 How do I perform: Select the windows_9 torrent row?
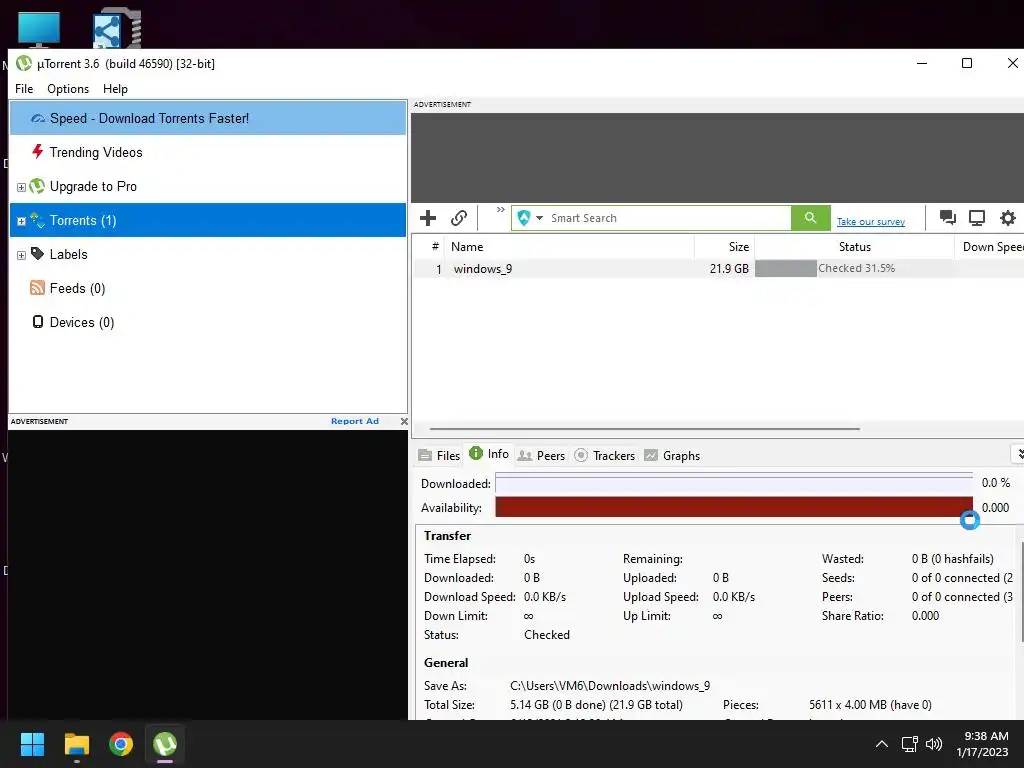718,269
